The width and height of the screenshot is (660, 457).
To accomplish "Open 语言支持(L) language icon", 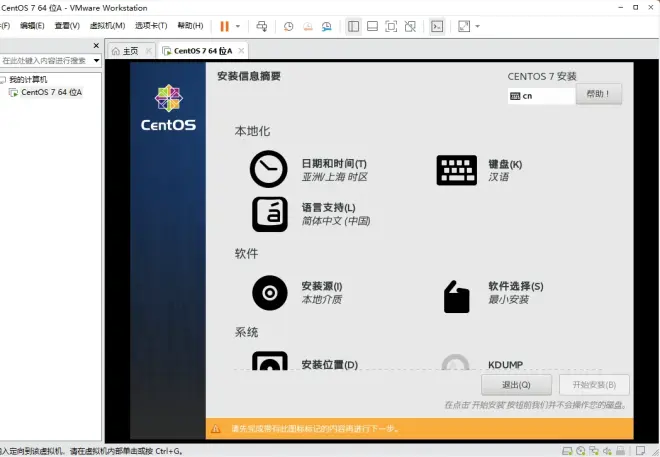I will 270,214.
